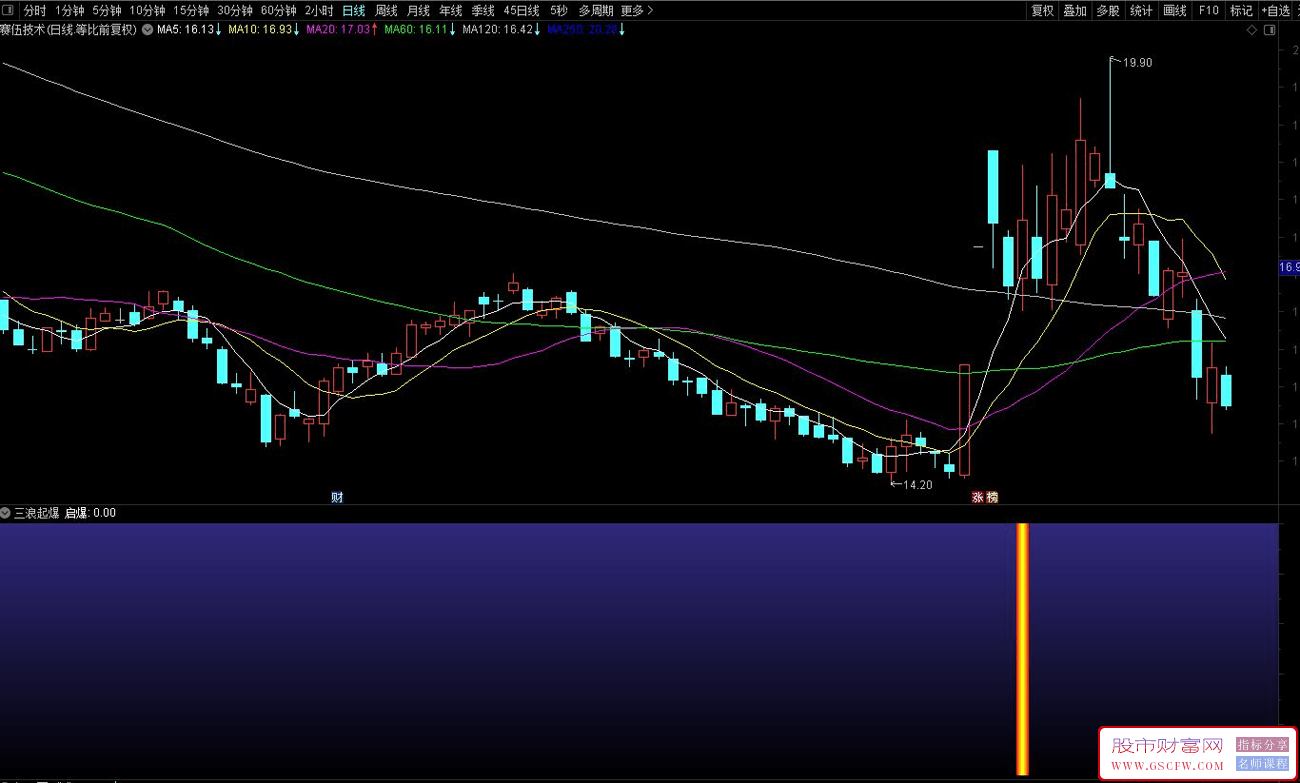This screenshot has width=1300, height=783.
Task: Click the orange 启爆 signal bar
Action: click(x=1022, y=648)
